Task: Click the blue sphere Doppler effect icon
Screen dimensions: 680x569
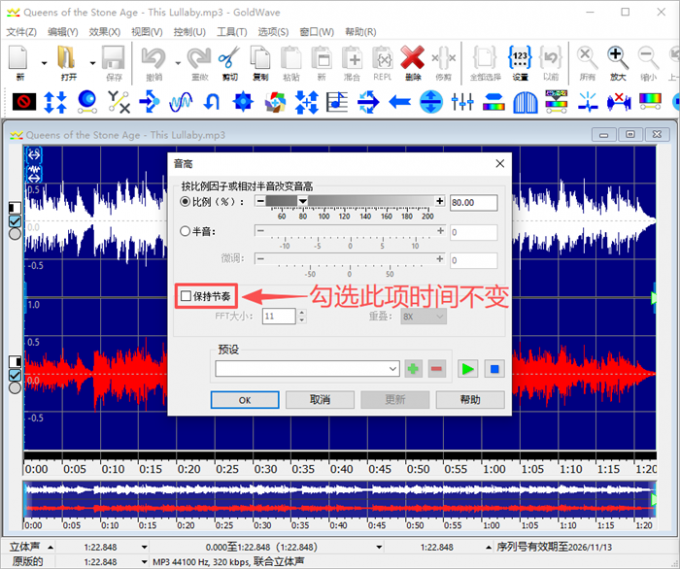Action: click(x=87, y=102)
